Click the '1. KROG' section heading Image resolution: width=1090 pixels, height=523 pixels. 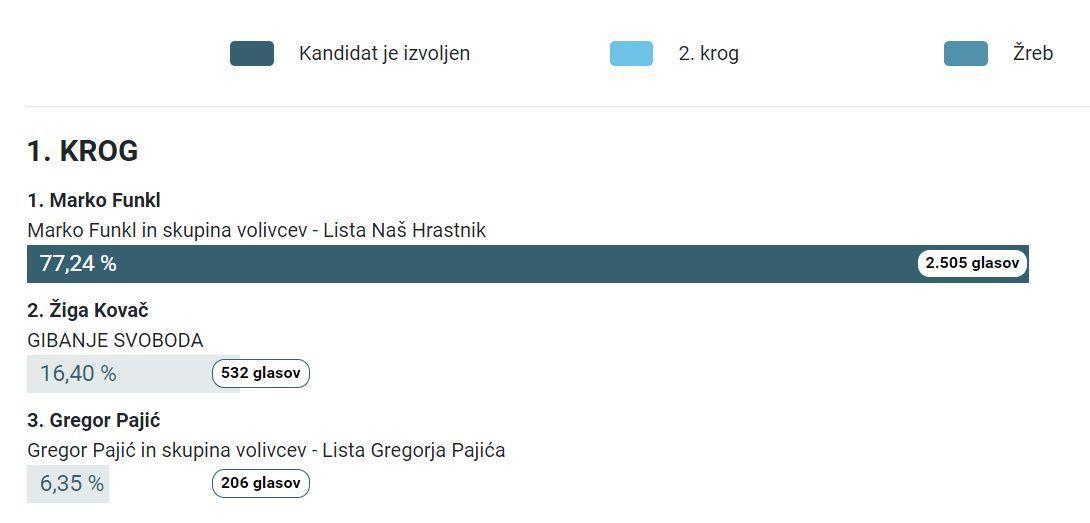pos(83,151)
